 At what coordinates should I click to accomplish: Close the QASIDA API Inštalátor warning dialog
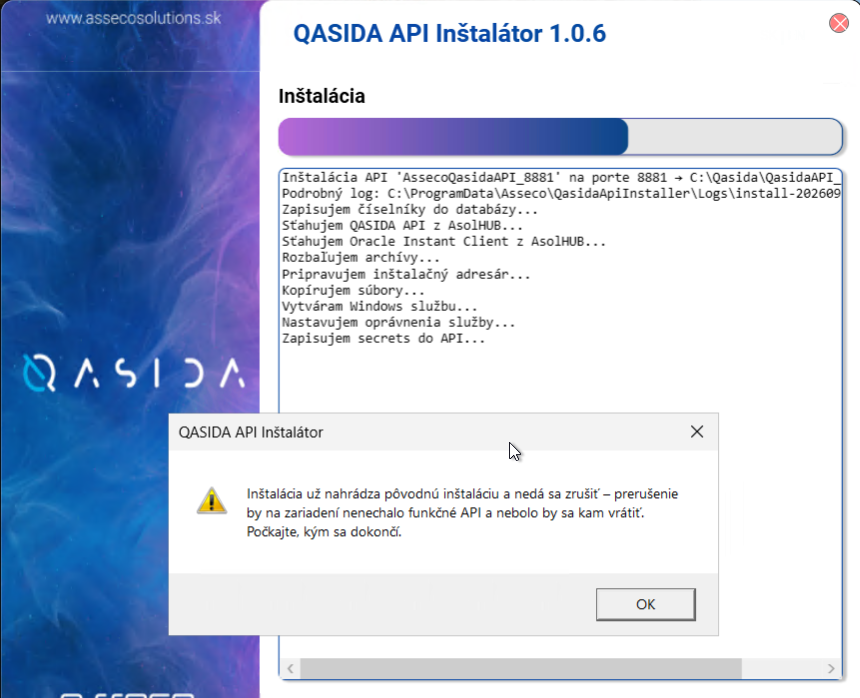[x=697, y=432]
